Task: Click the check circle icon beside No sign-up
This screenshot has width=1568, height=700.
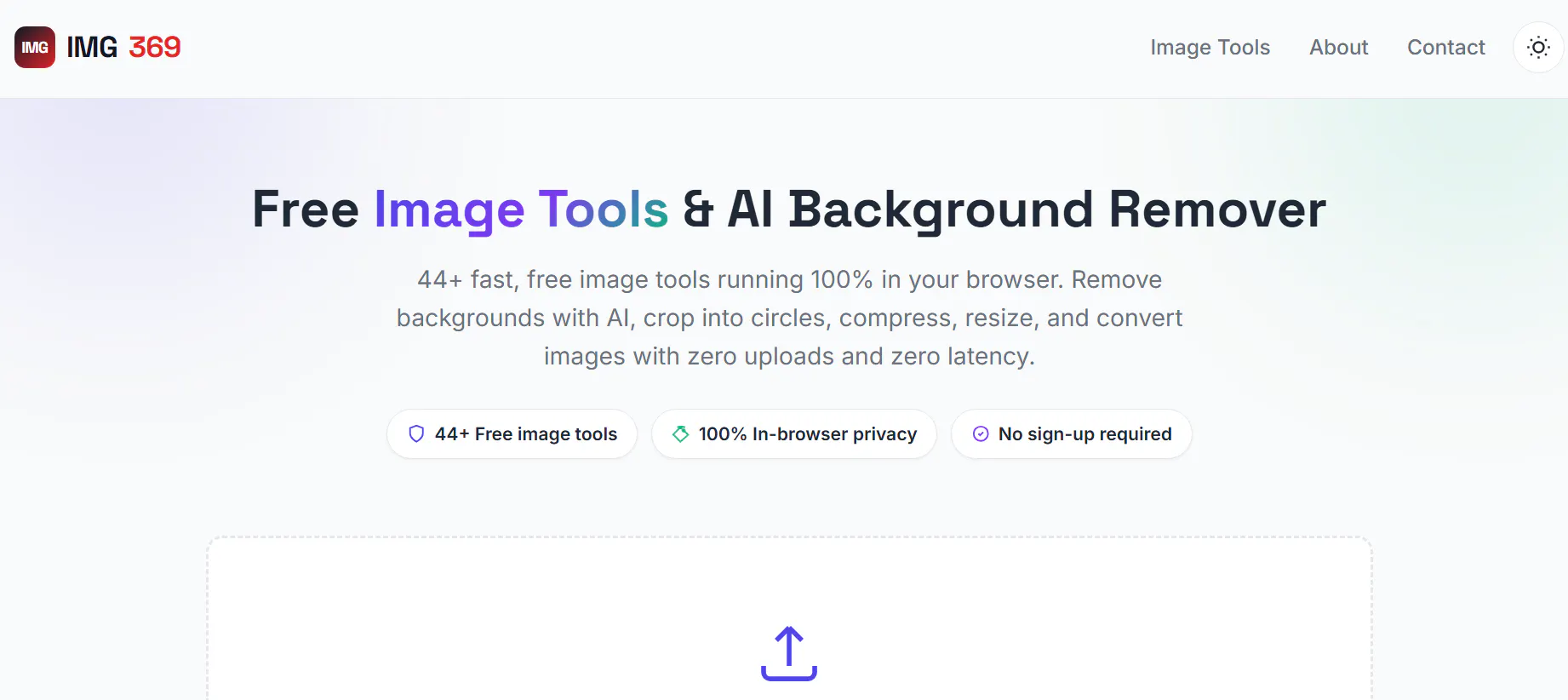Action: [x=981, y=434]
